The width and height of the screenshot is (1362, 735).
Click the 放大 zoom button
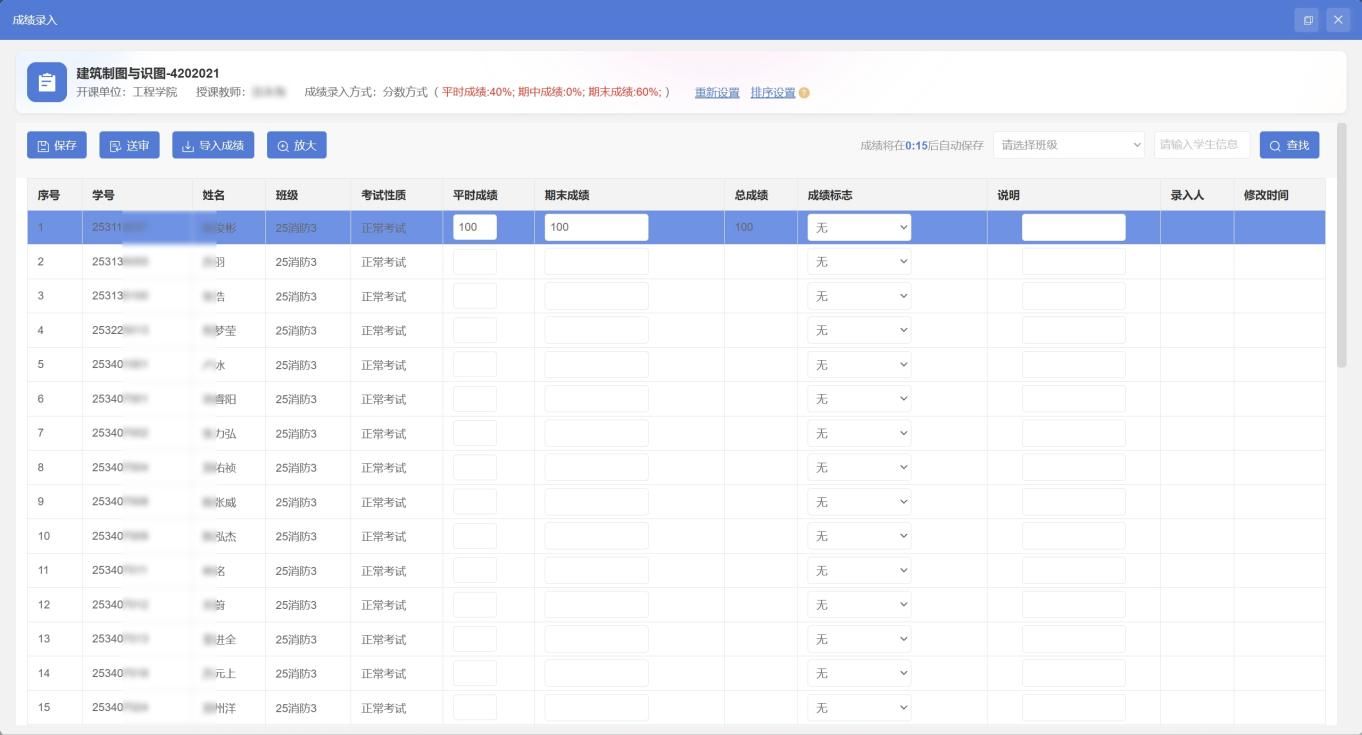[x=296, y=145]
